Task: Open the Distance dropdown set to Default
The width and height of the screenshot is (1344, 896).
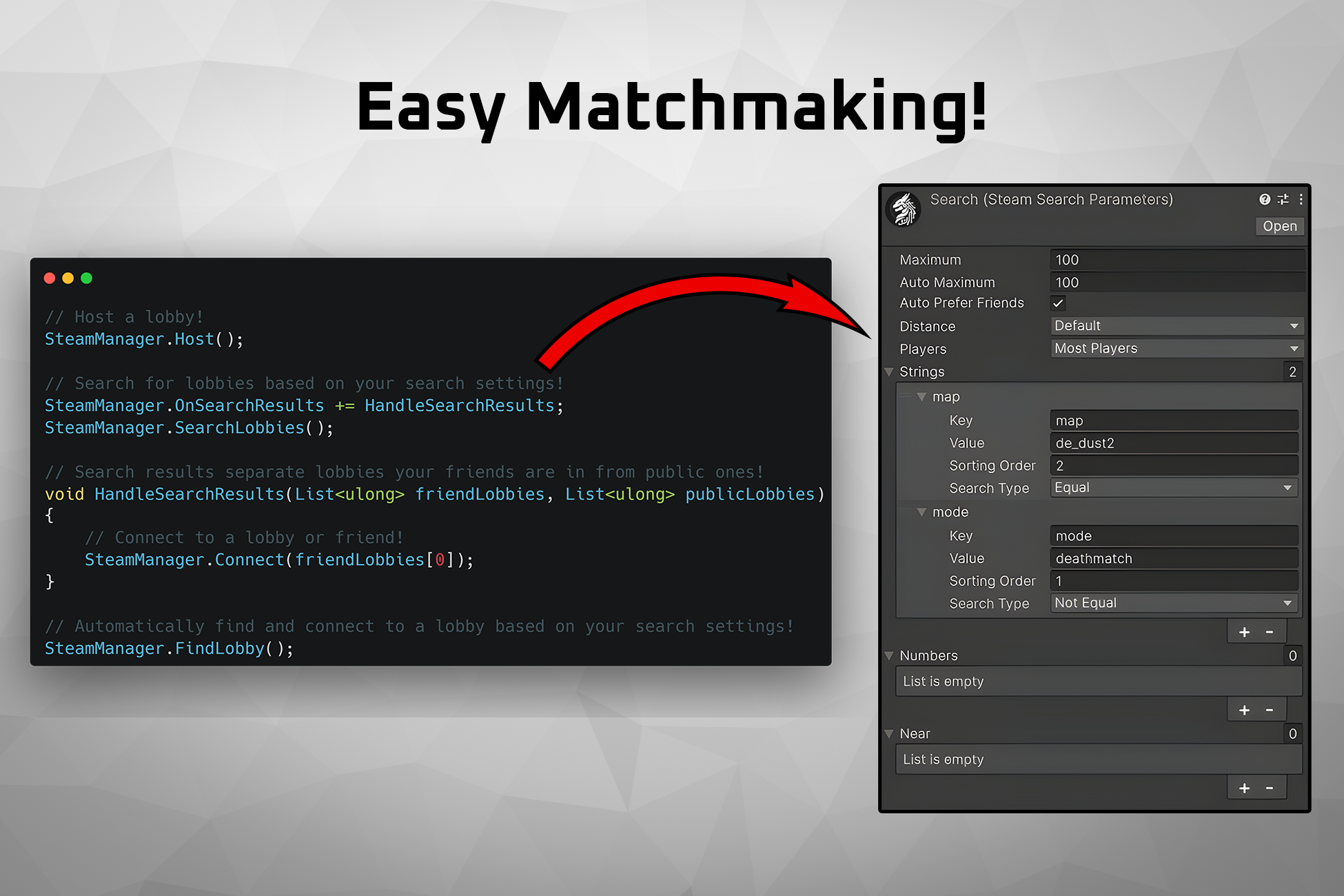Action: tap(1175, 325)
